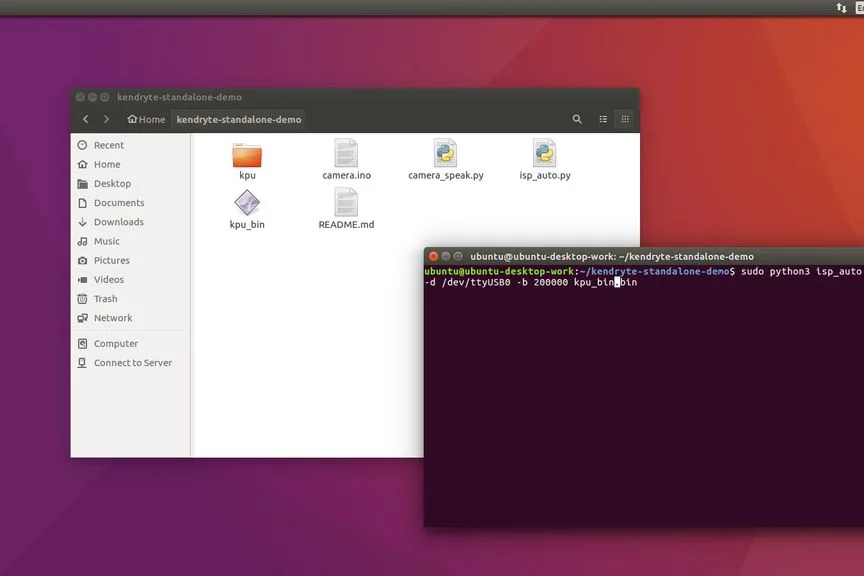Open search in the file manager
The height and width of the screenshot is (576, 864).
tap(577, 119)
